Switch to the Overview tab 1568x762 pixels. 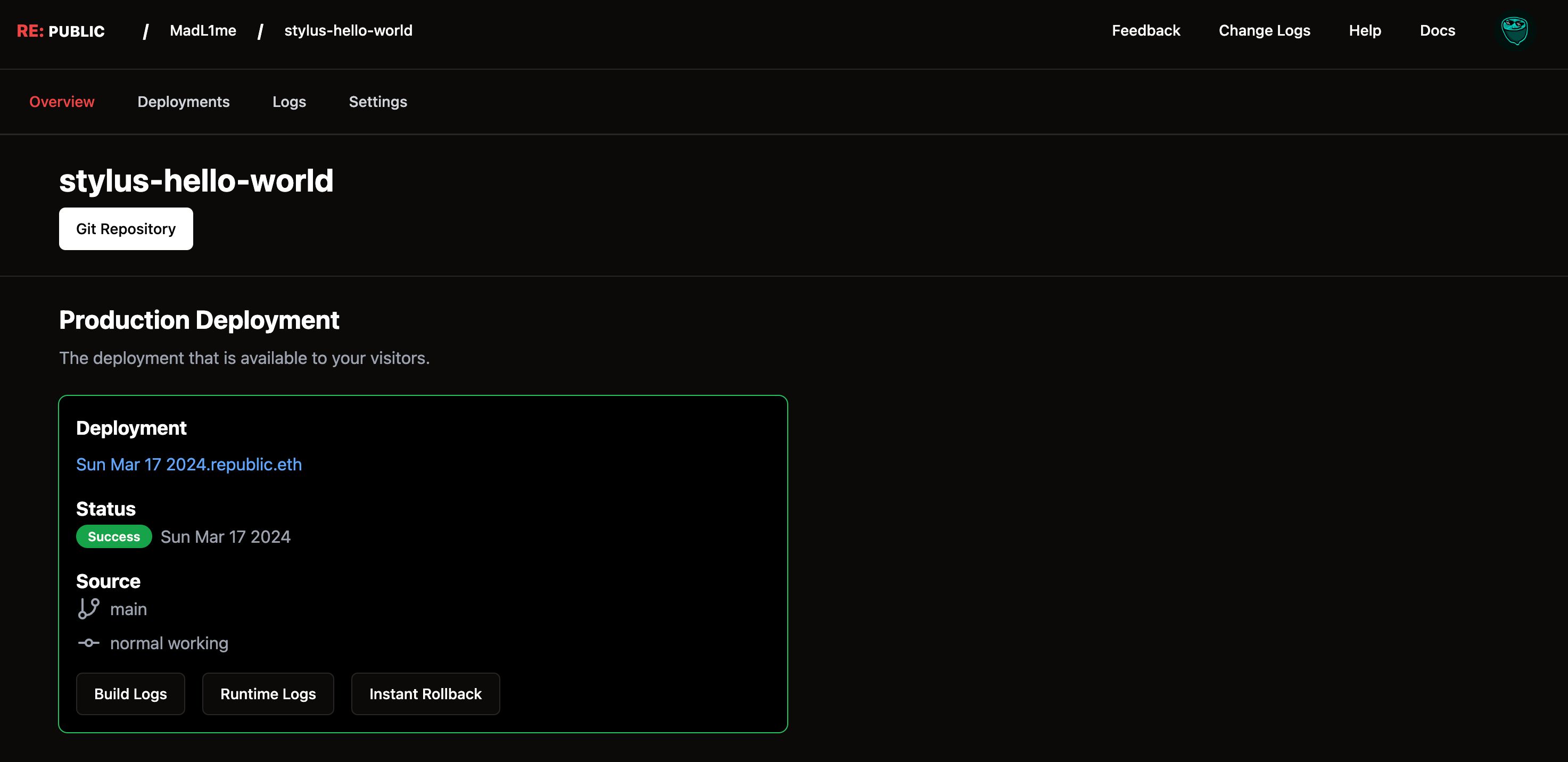coord(62,102)
